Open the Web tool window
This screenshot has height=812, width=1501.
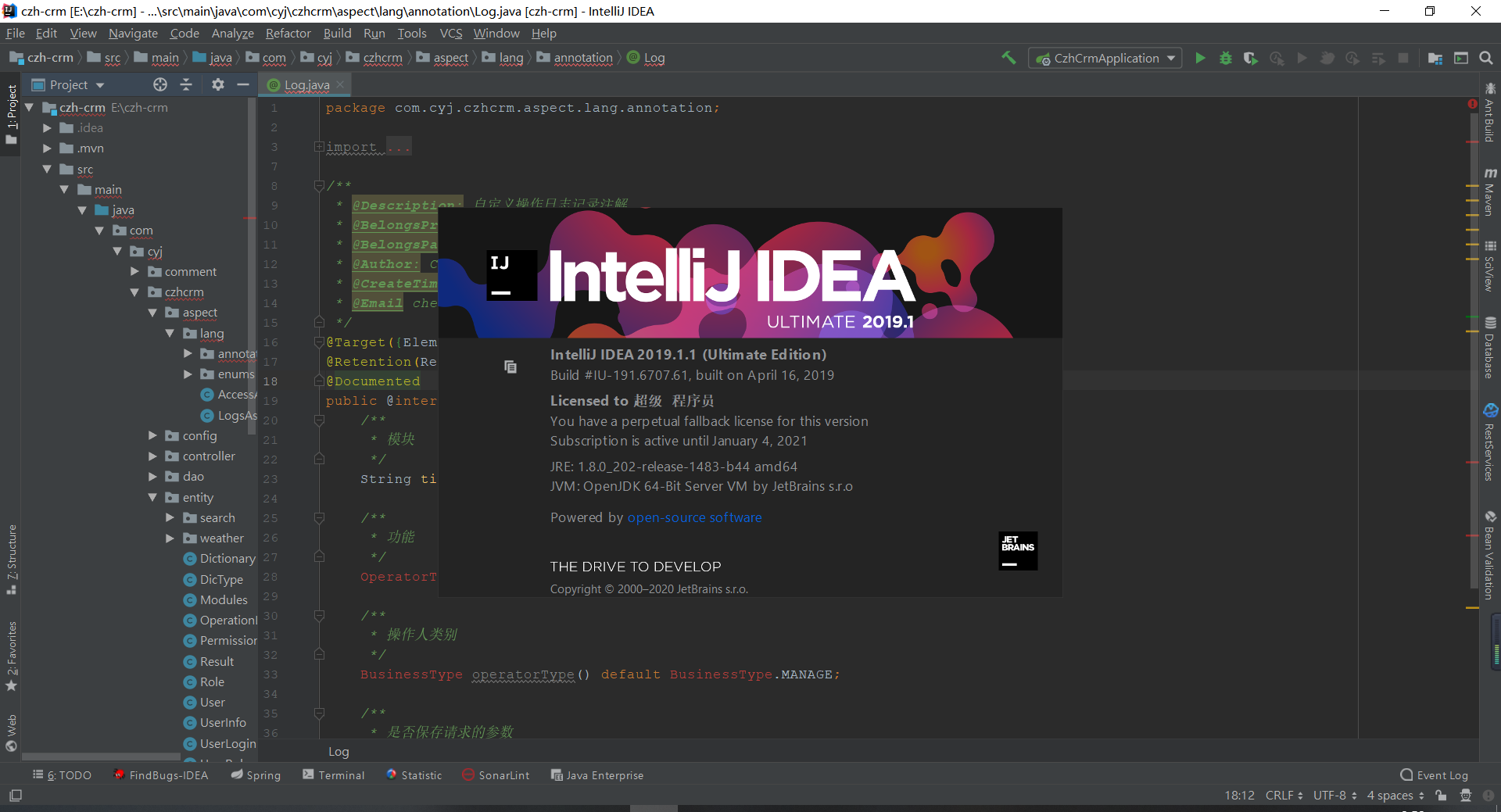12,732
